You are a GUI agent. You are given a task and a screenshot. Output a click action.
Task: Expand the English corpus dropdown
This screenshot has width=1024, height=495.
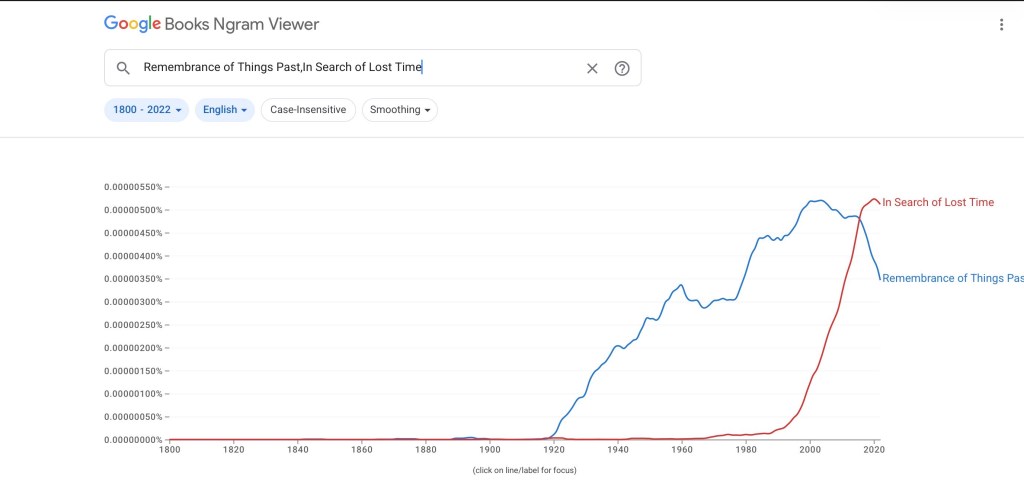pos(225,110)
